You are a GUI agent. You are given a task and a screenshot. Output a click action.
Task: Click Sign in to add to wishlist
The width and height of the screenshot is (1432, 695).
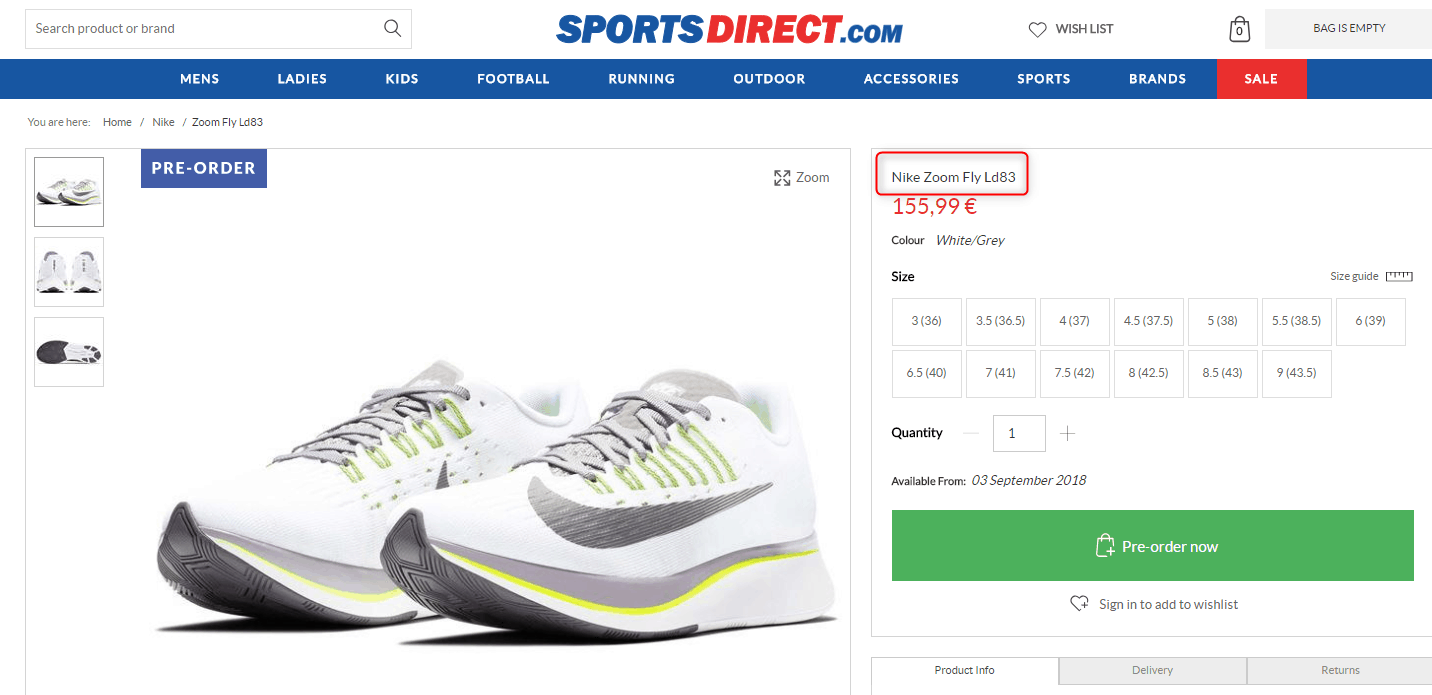(x=1168, y=604)
